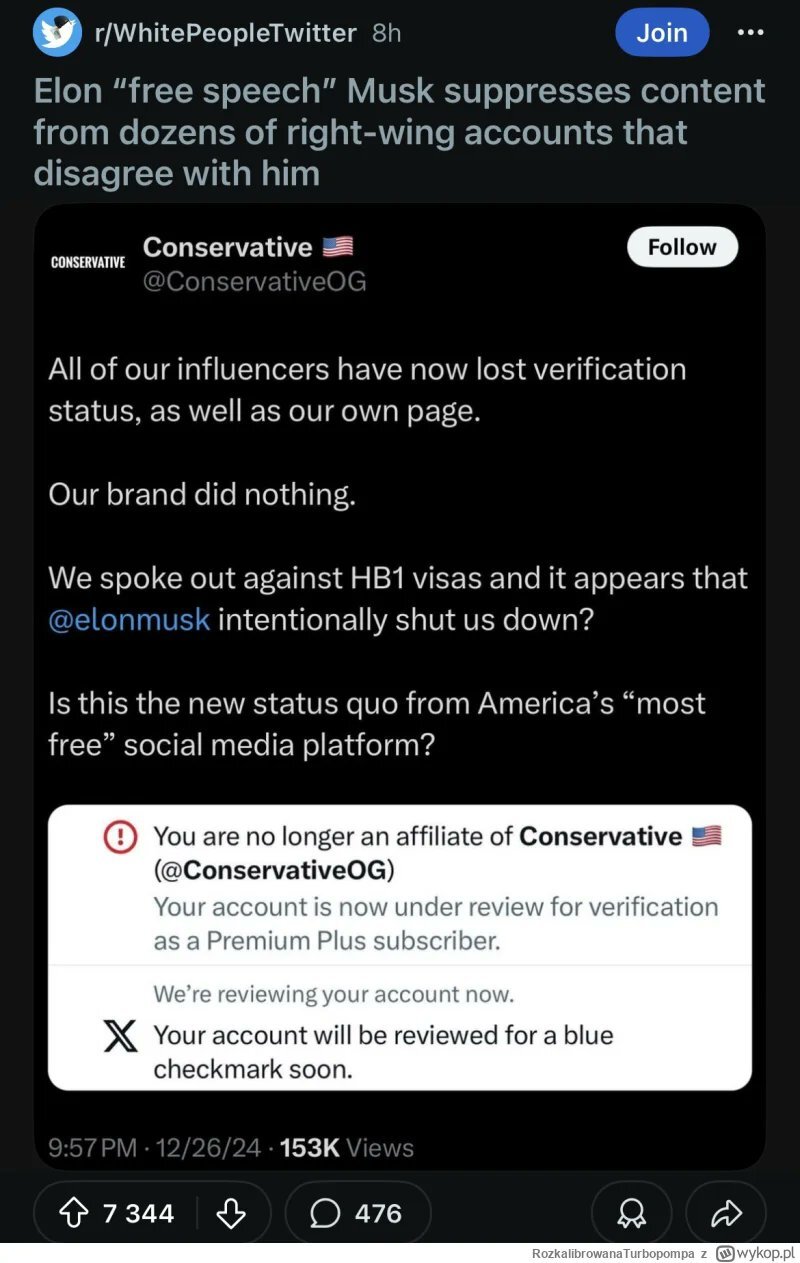Click the 153K Views count

[x=346, y=1148]
